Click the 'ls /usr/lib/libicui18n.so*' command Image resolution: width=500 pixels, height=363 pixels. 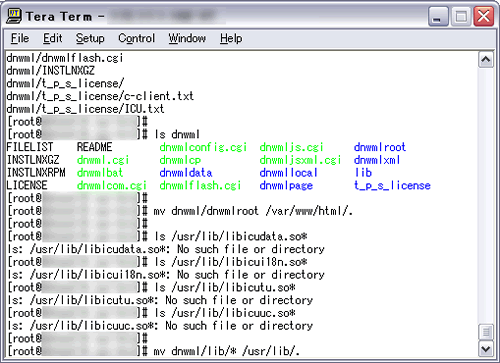point(231,262)
